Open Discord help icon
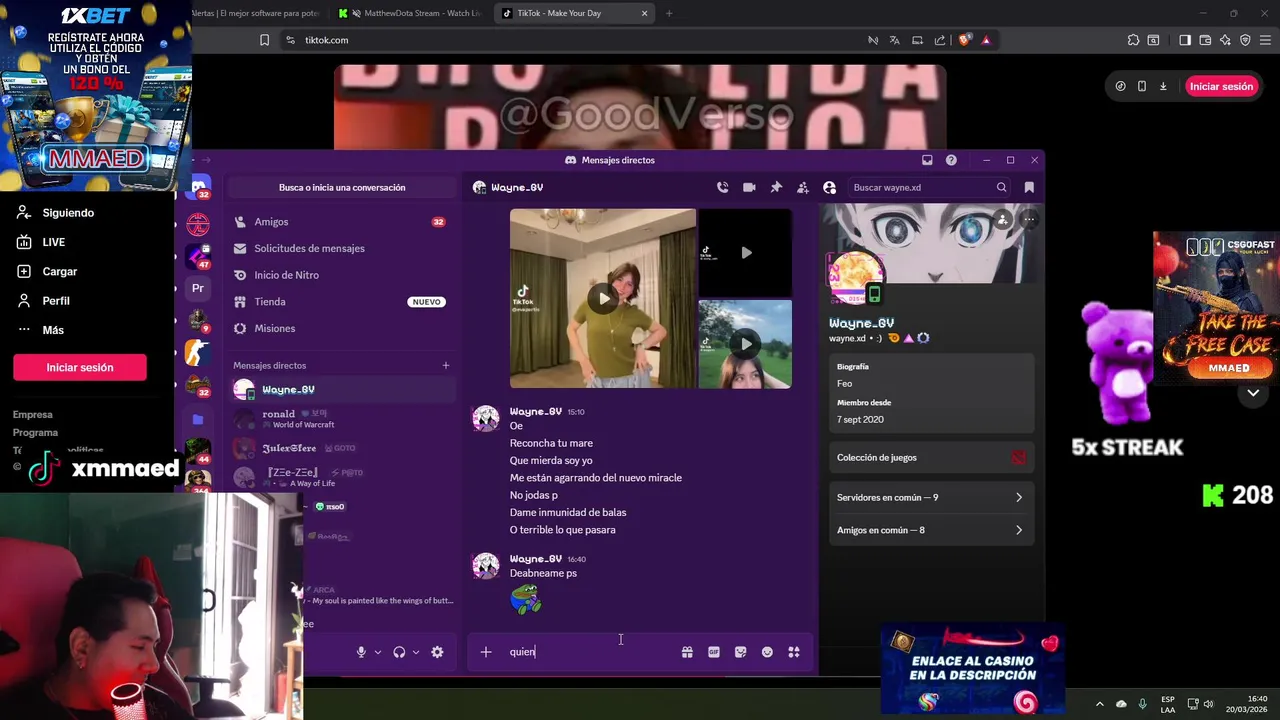The height and width of the screenshot is (720, 1280). [x=951, y=160]
